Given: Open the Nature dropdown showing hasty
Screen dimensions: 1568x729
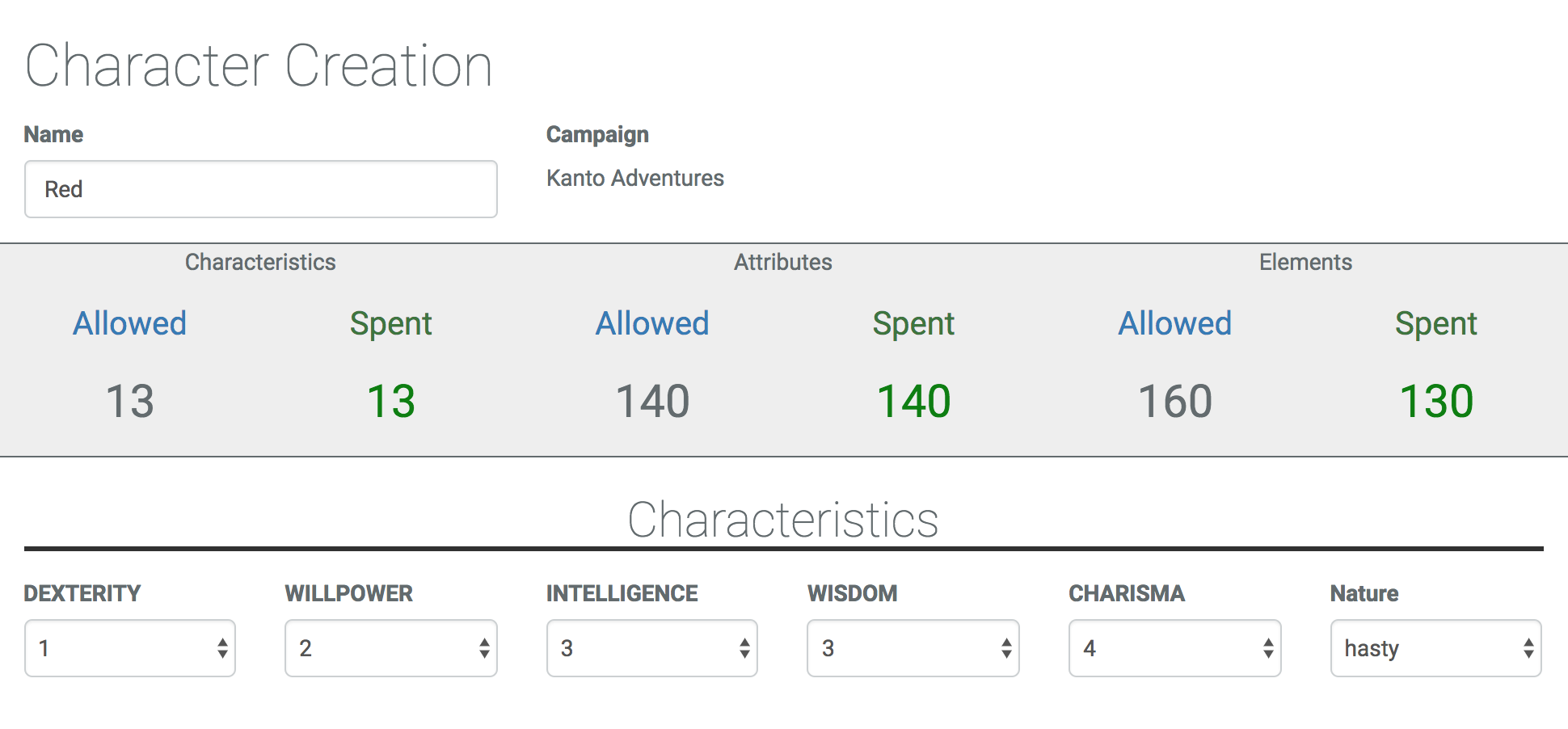Looking at the screenshot, I should pos(1435,648).
